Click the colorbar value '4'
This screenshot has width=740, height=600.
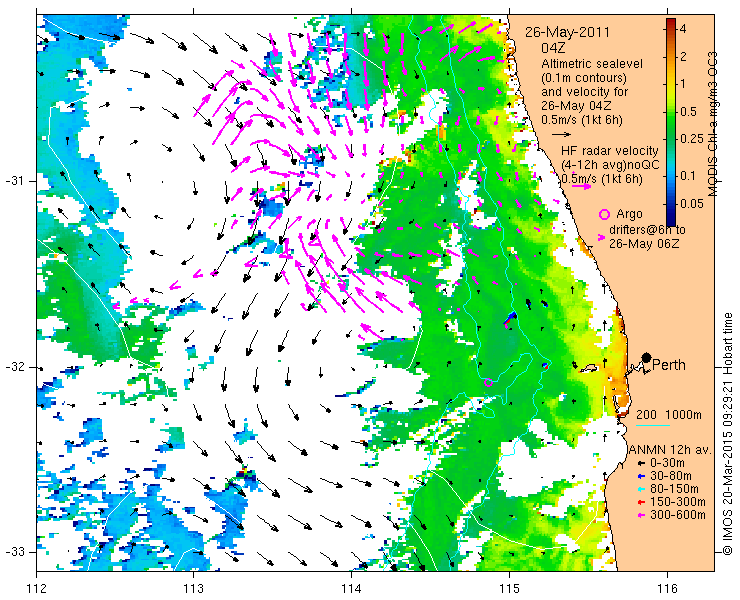683,29
